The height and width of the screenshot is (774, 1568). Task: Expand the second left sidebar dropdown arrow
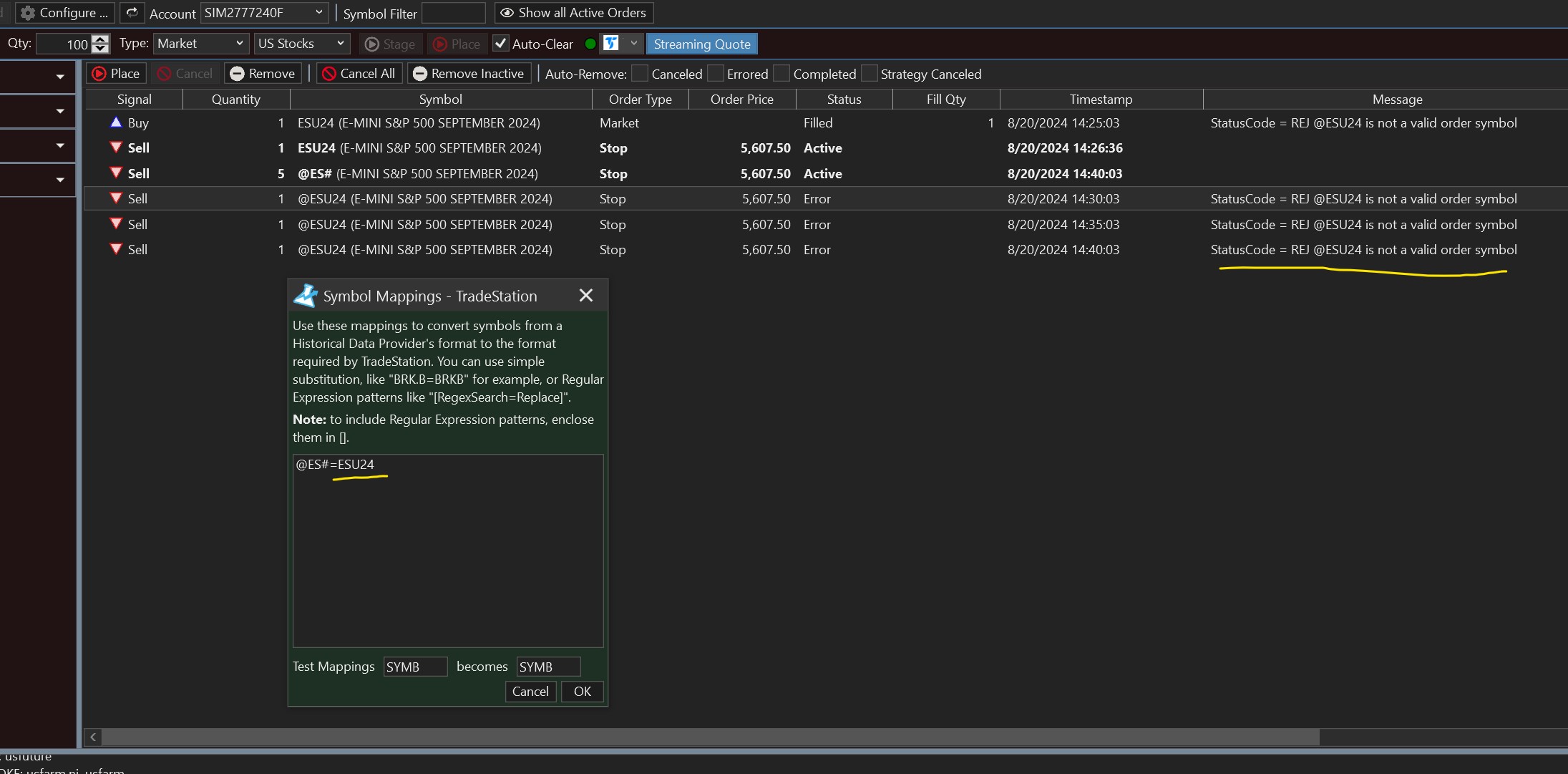click(x=60, y=111)
